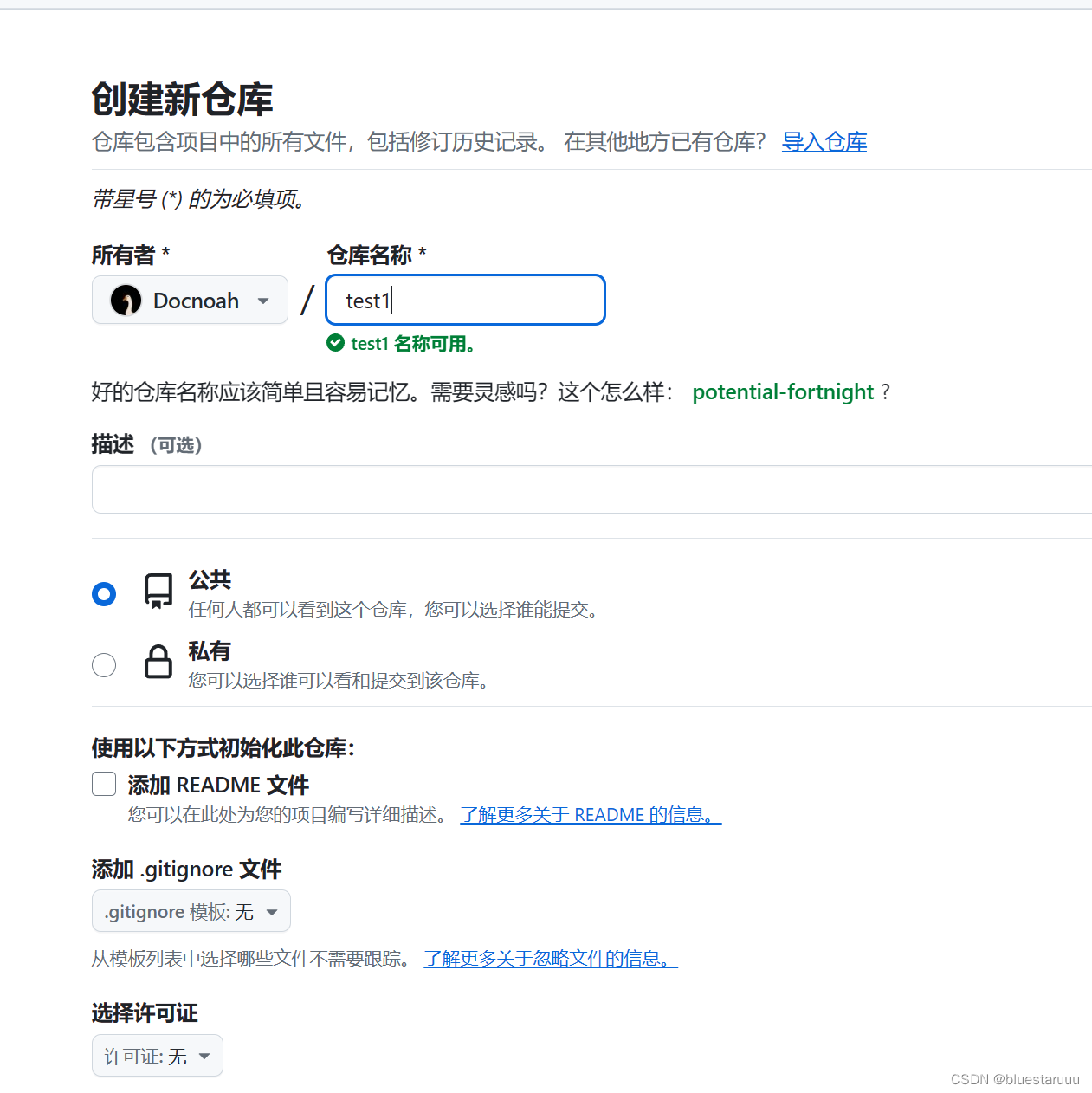The height and width of the screenshot is (1093, 1092).
Task: Click the lock icon beside 私有
Action: coord(158,663)
